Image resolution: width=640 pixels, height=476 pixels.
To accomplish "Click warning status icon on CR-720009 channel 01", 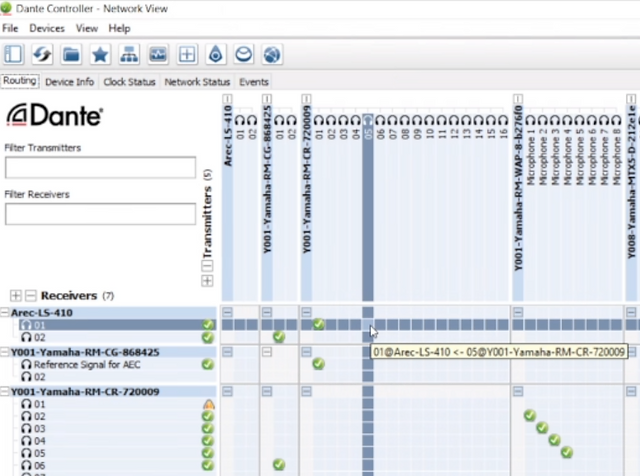I will click(x=209, y=404).
